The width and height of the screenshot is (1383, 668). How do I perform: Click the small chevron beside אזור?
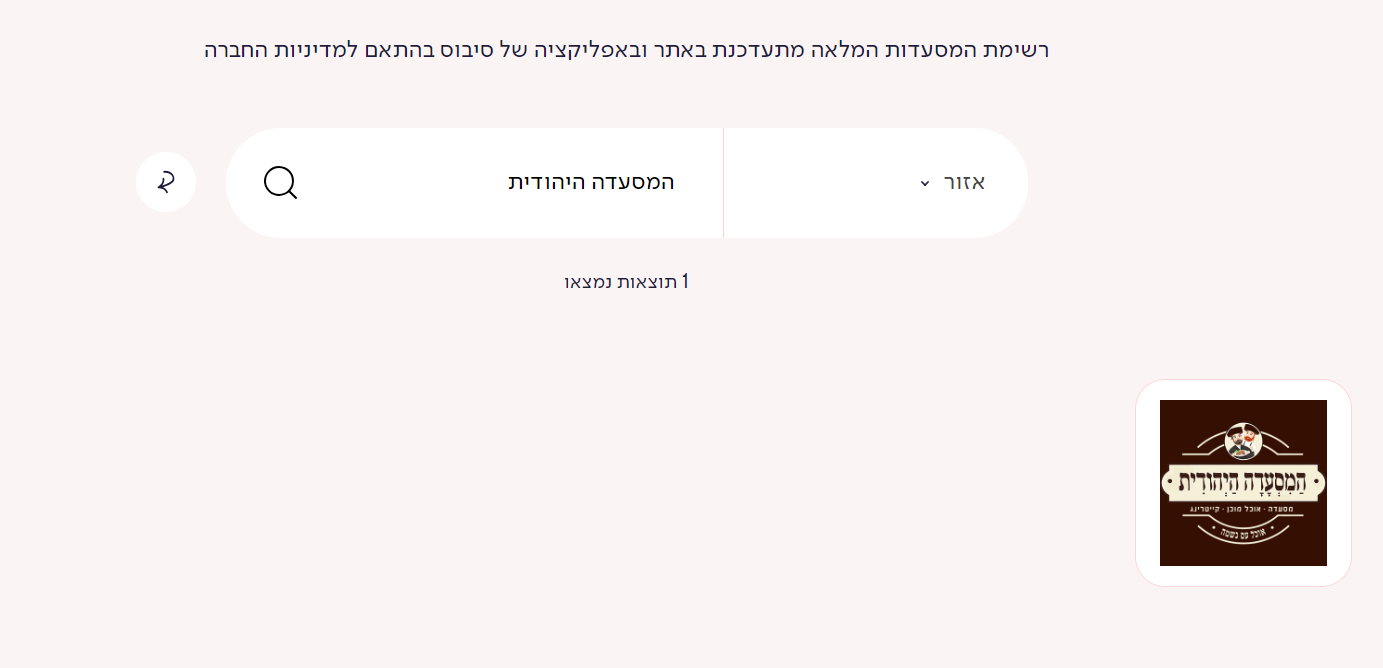925,184
